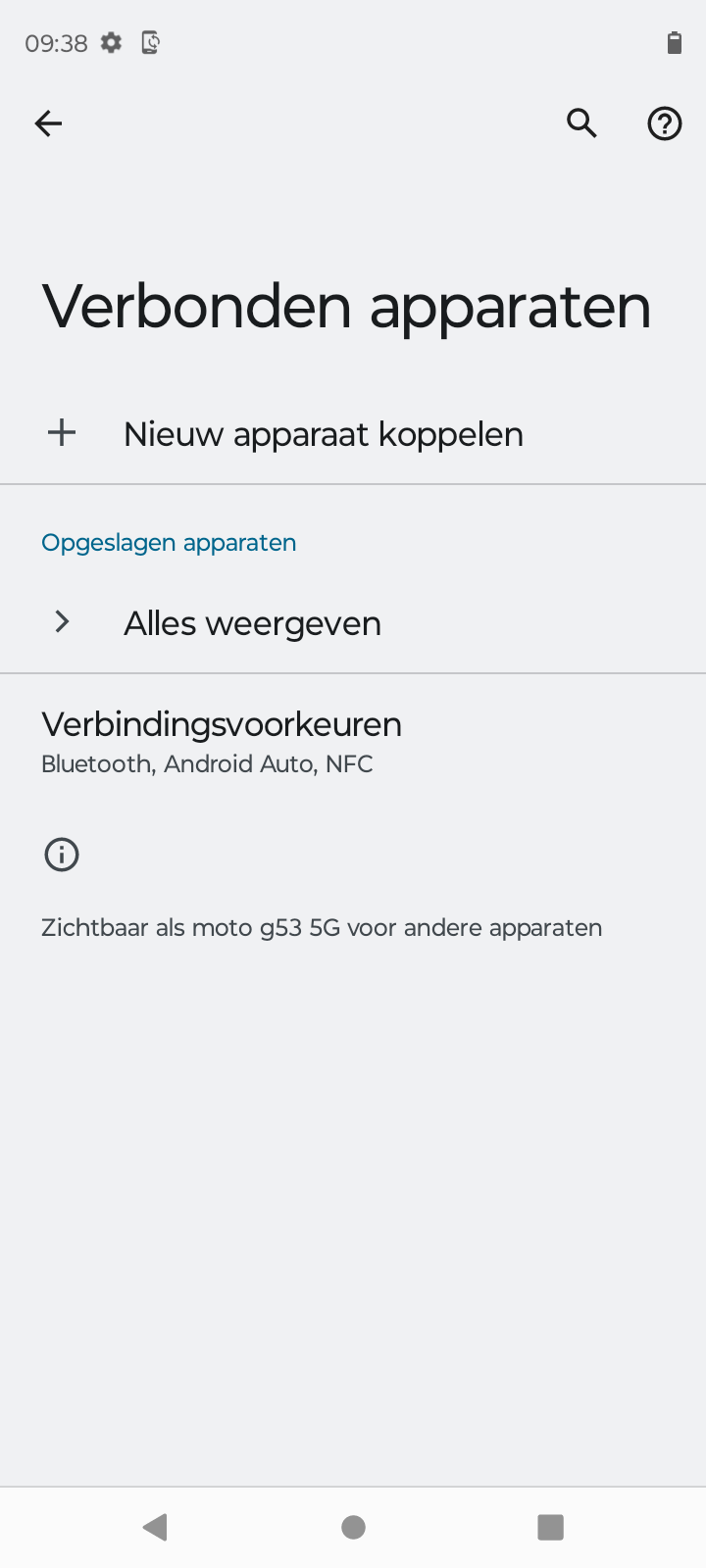Go home via the circle navigation button
The width and height of the screenshot is (706, 1568).
[x=353, y=1527]
